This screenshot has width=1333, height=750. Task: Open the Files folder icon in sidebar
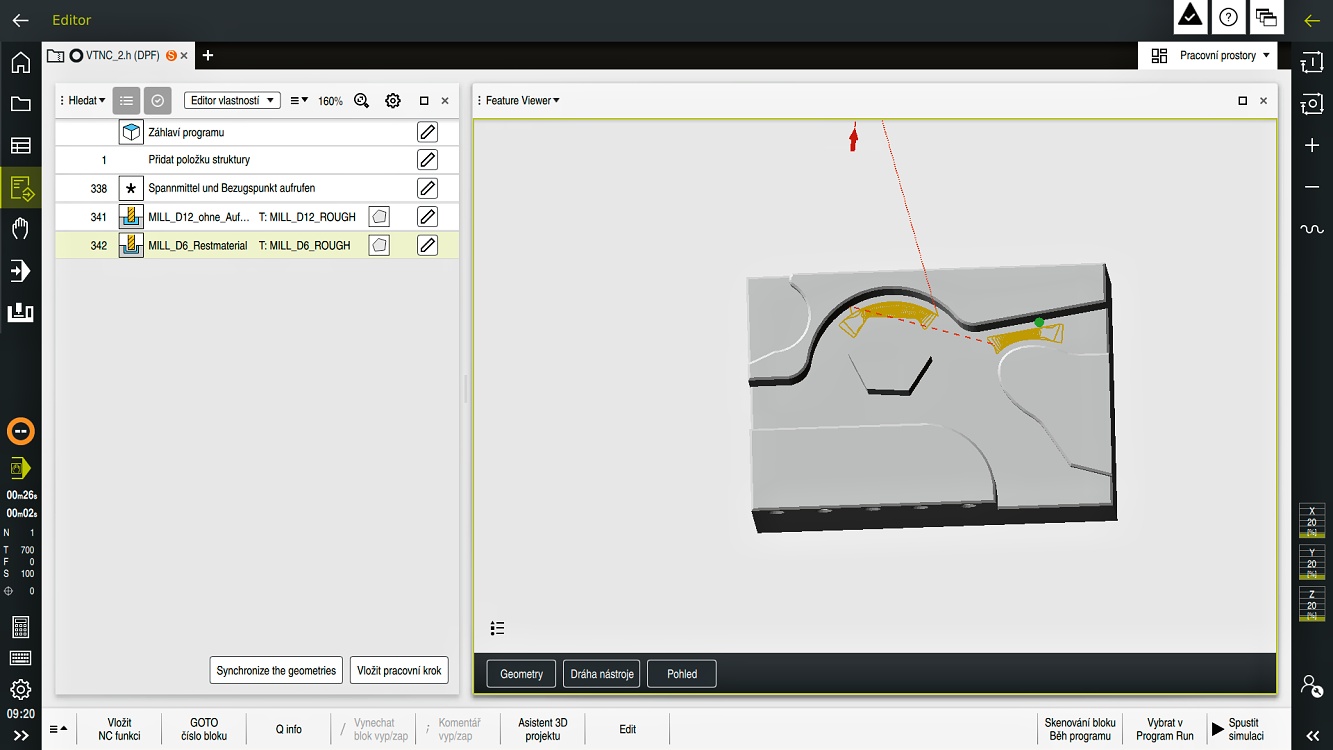[x=20, y=104]
